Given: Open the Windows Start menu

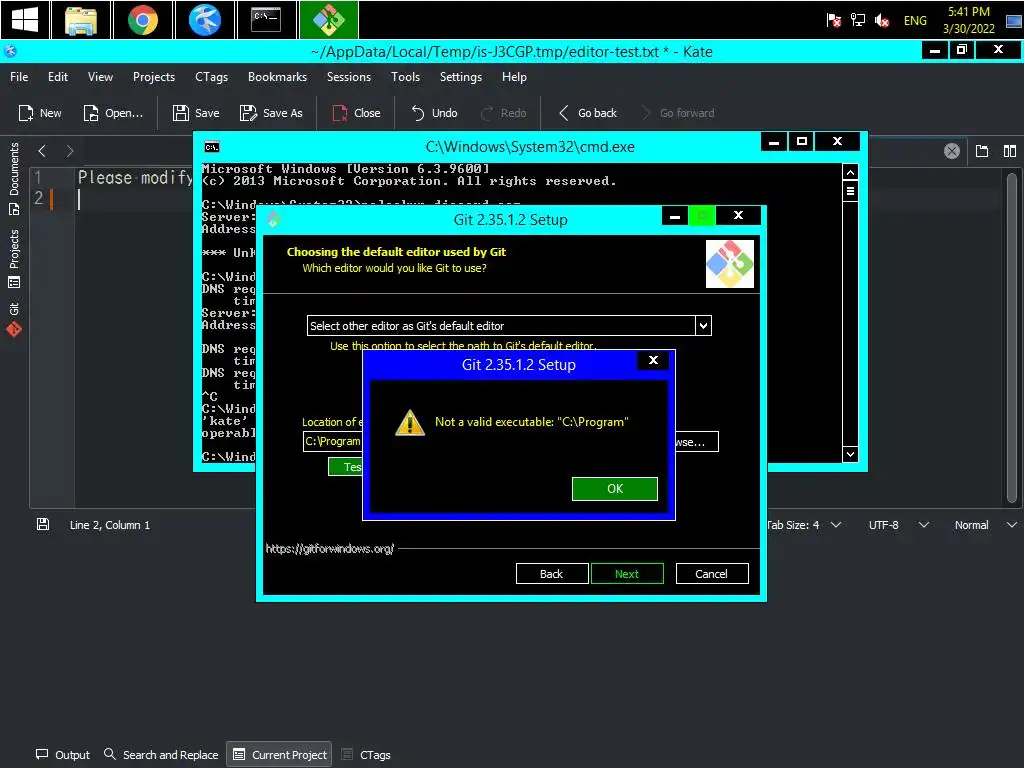Looking at the screenshot, I should coord(25,20).
